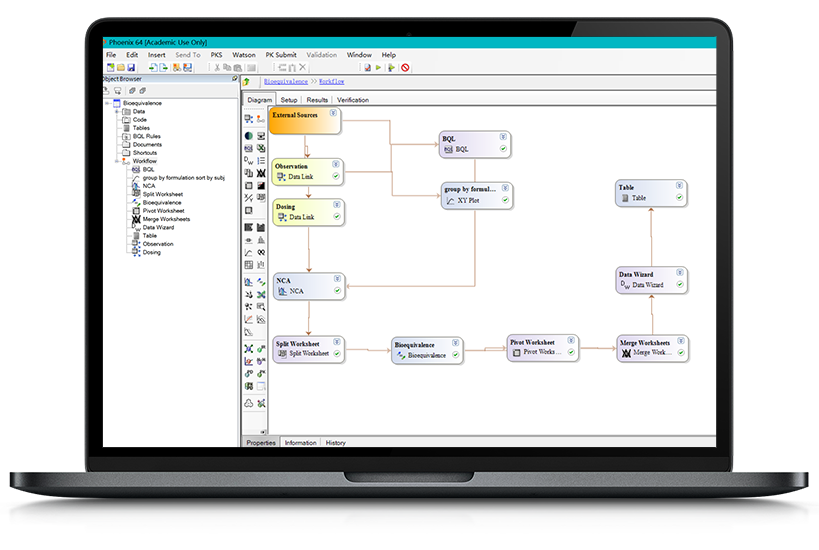Click the open folder toolbar icon
819x550 pixels.
121,67
